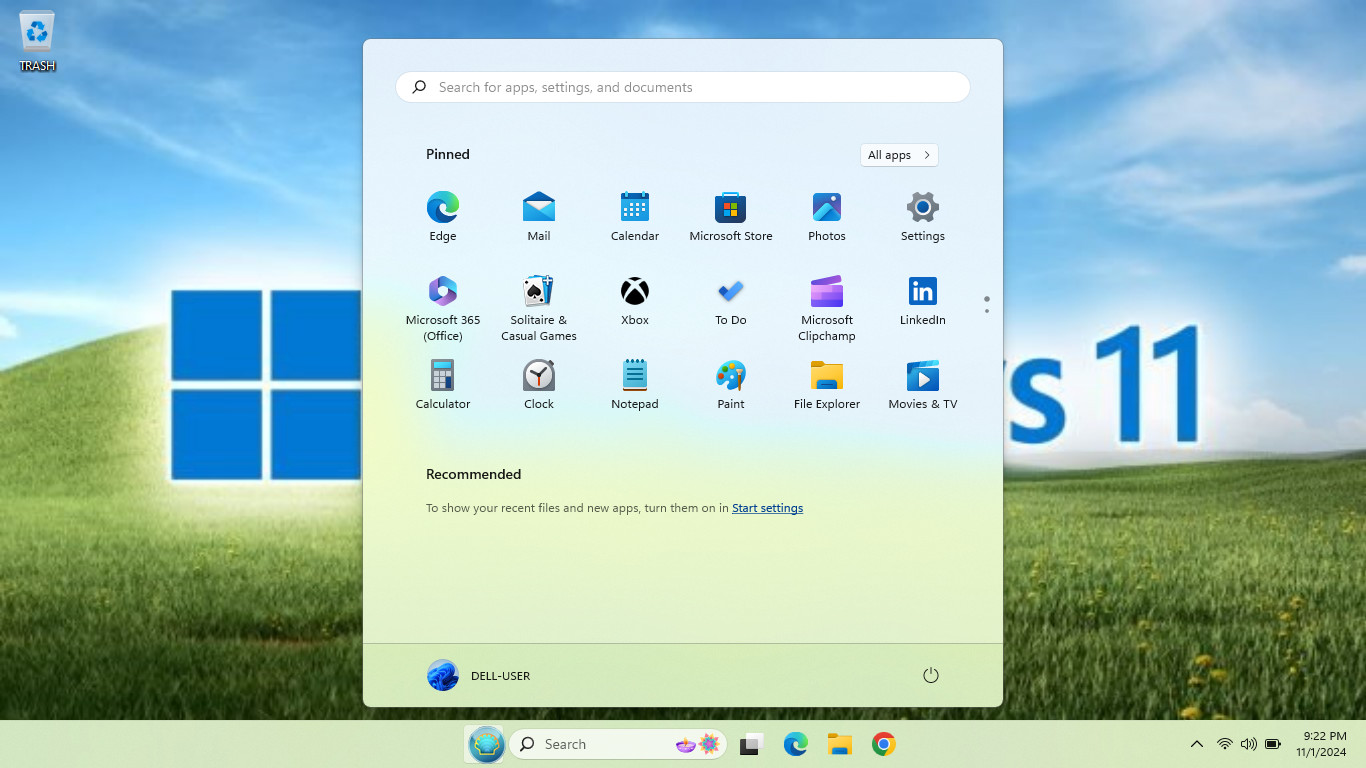Click the Start menu search field
This screenshot has height=768, width=1366.
tap(683, 87)
